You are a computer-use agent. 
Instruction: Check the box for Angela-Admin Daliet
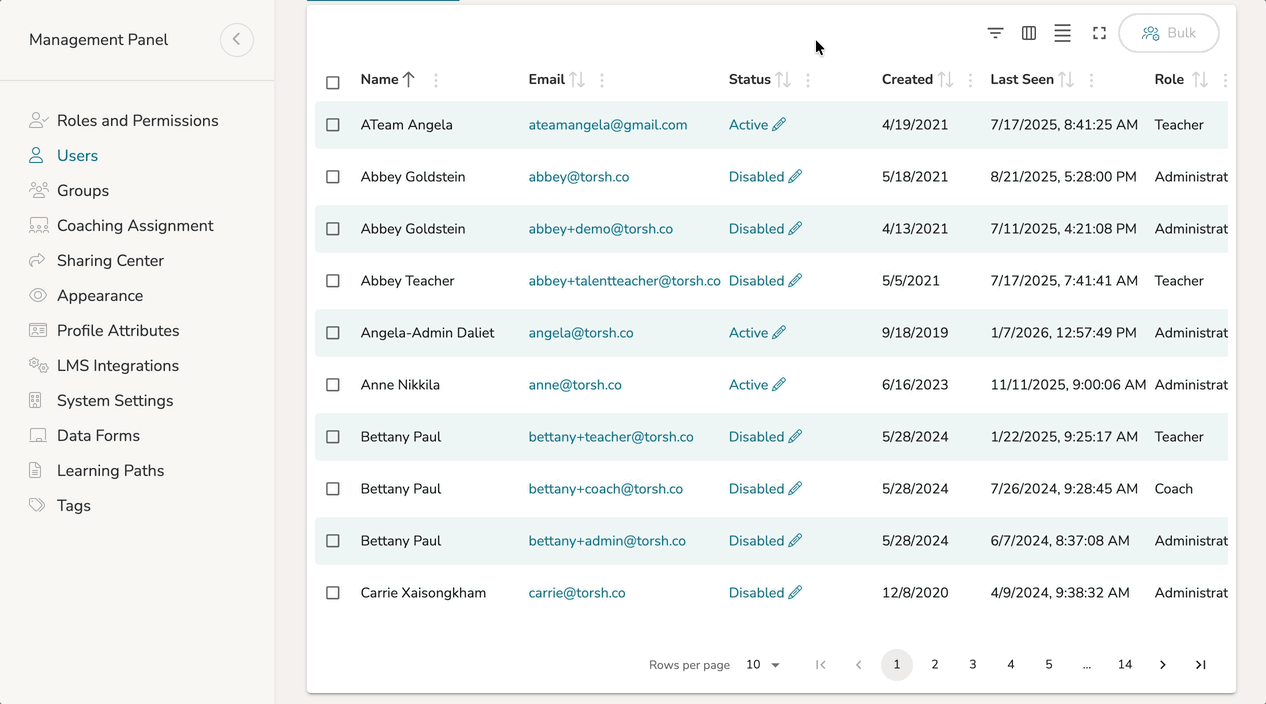(333, 333)
